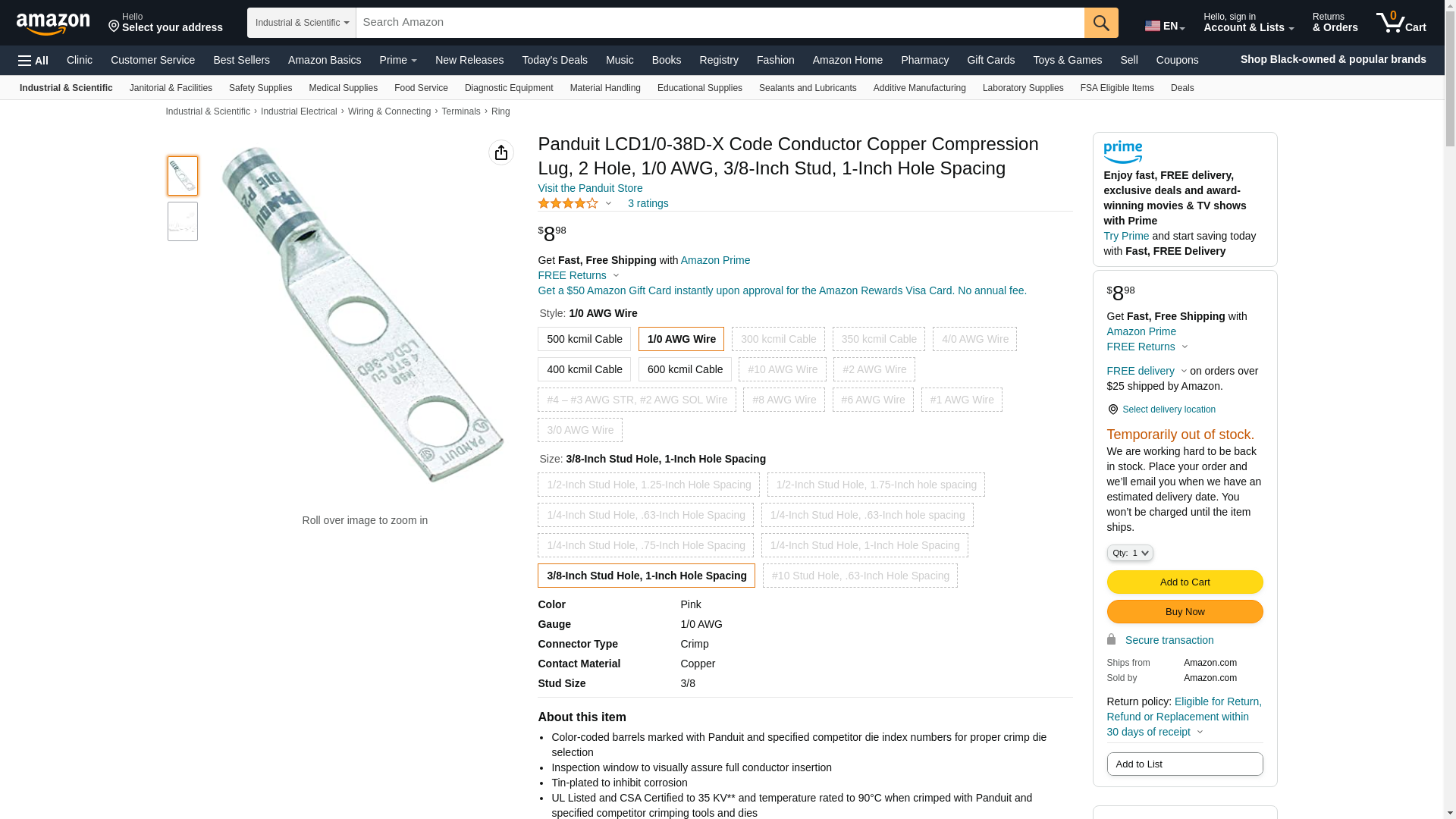The image size is (1456, 819).
Task: Click the Amazon logo
Action: coord(53,24)
